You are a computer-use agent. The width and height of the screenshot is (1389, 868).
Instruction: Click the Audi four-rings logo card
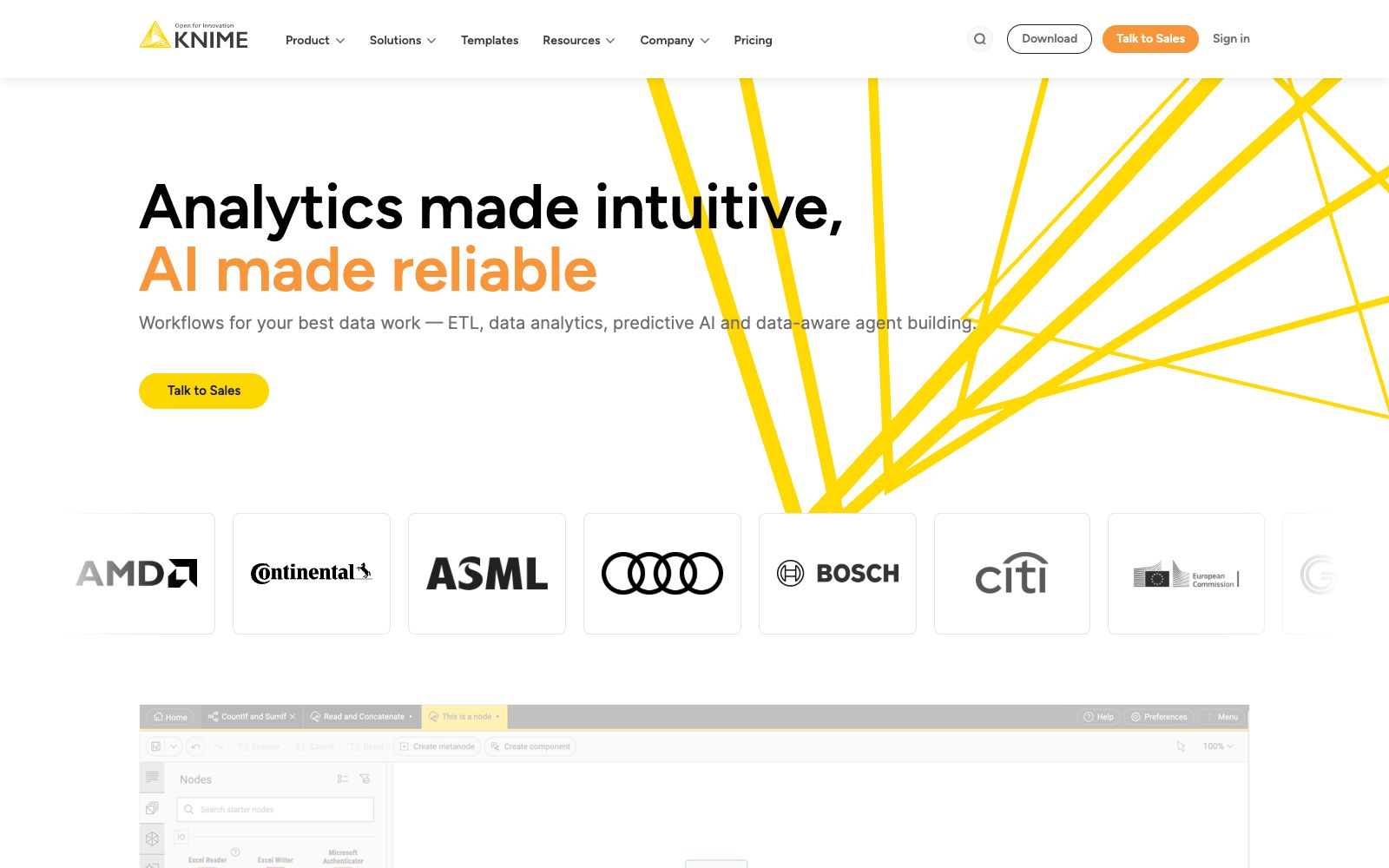[662, 574]
